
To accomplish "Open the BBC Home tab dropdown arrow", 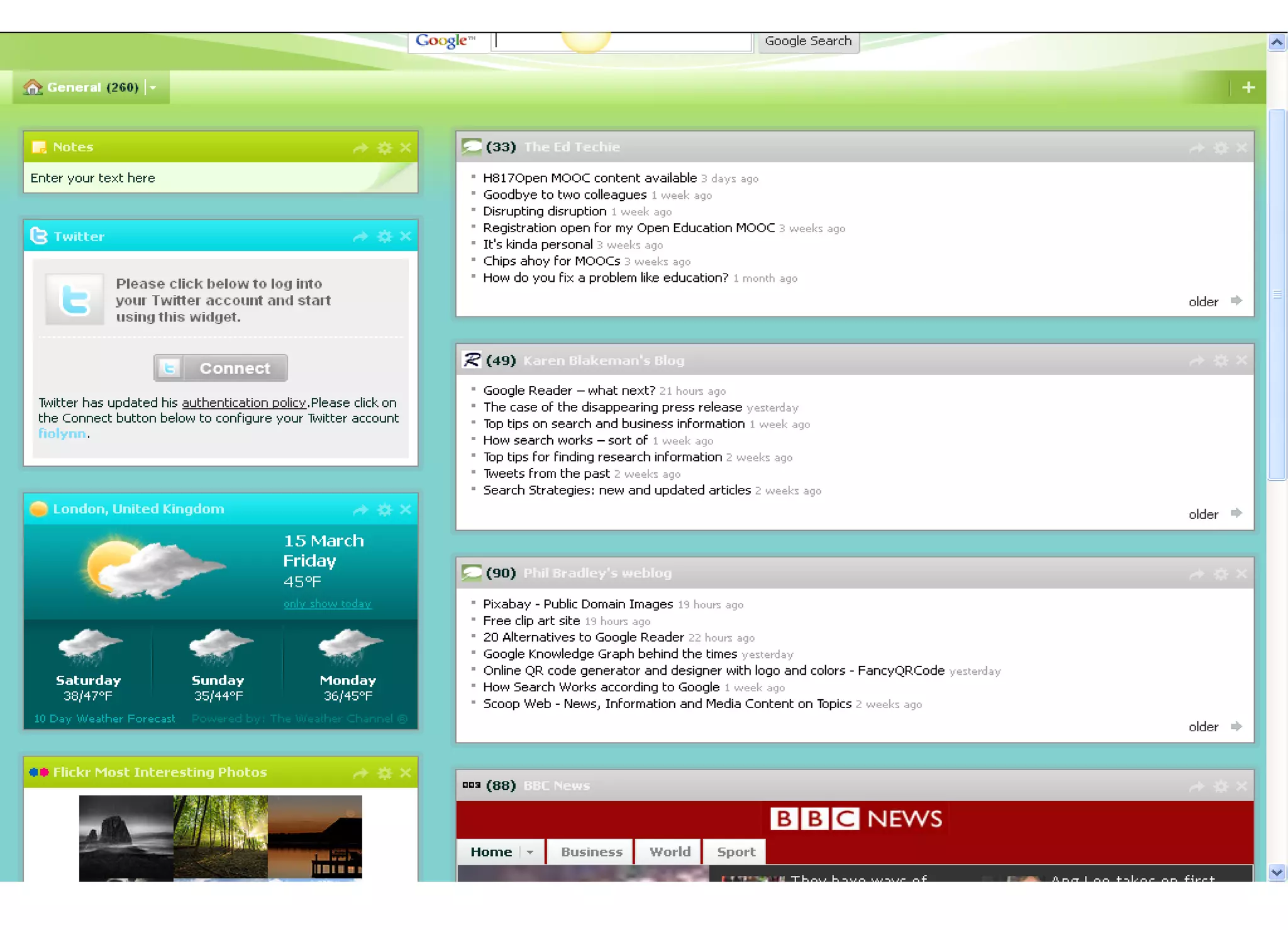I will coord(530,852).
